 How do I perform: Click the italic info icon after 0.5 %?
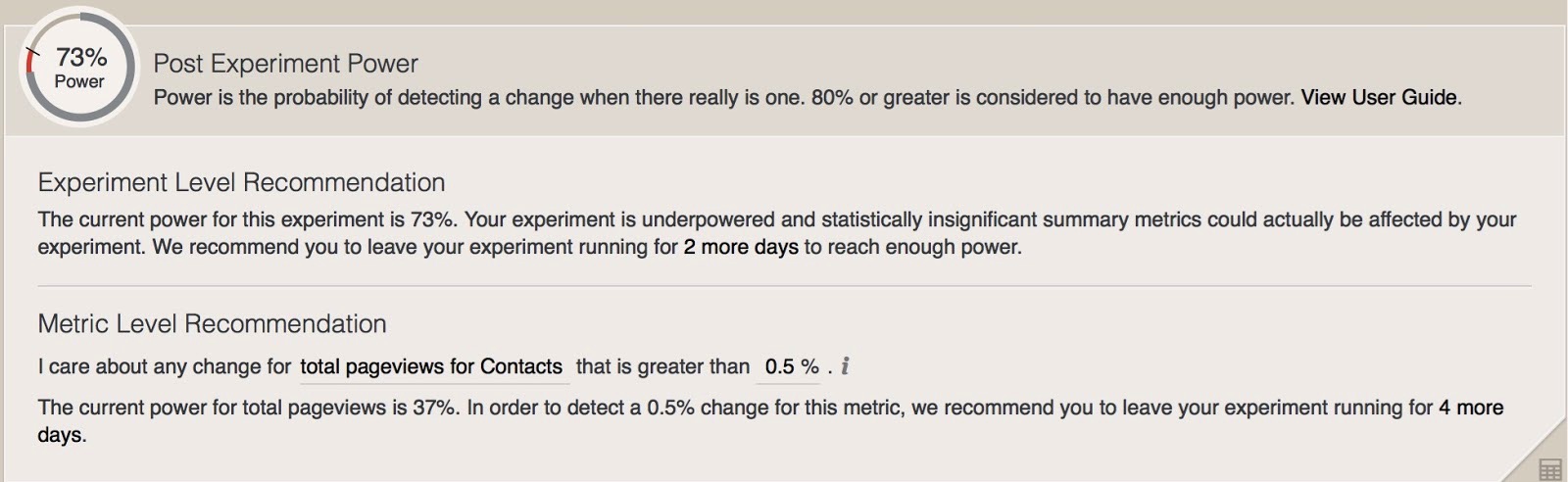[845, 366]
